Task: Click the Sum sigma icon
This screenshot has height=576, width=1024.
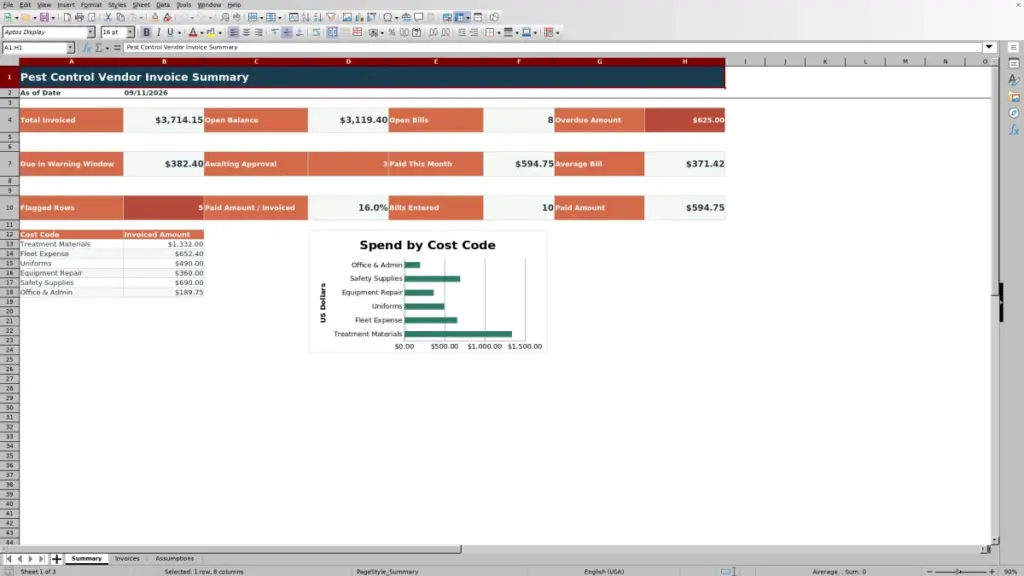Action: [99, 48]
